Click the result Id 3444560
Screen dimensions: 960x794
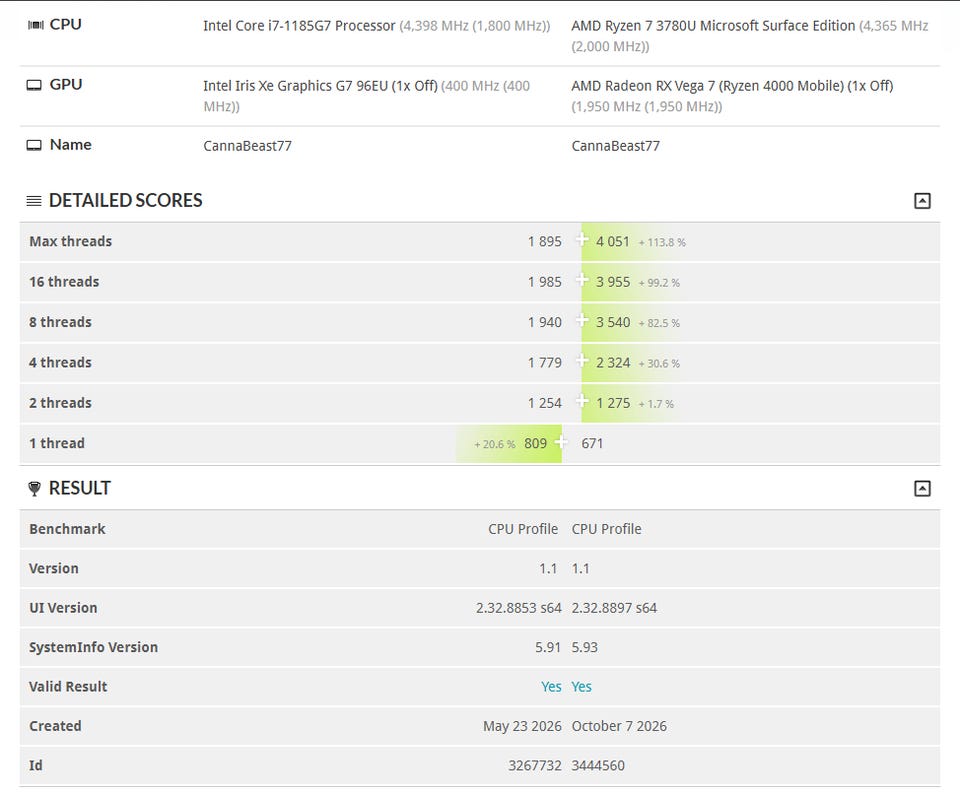598,766
